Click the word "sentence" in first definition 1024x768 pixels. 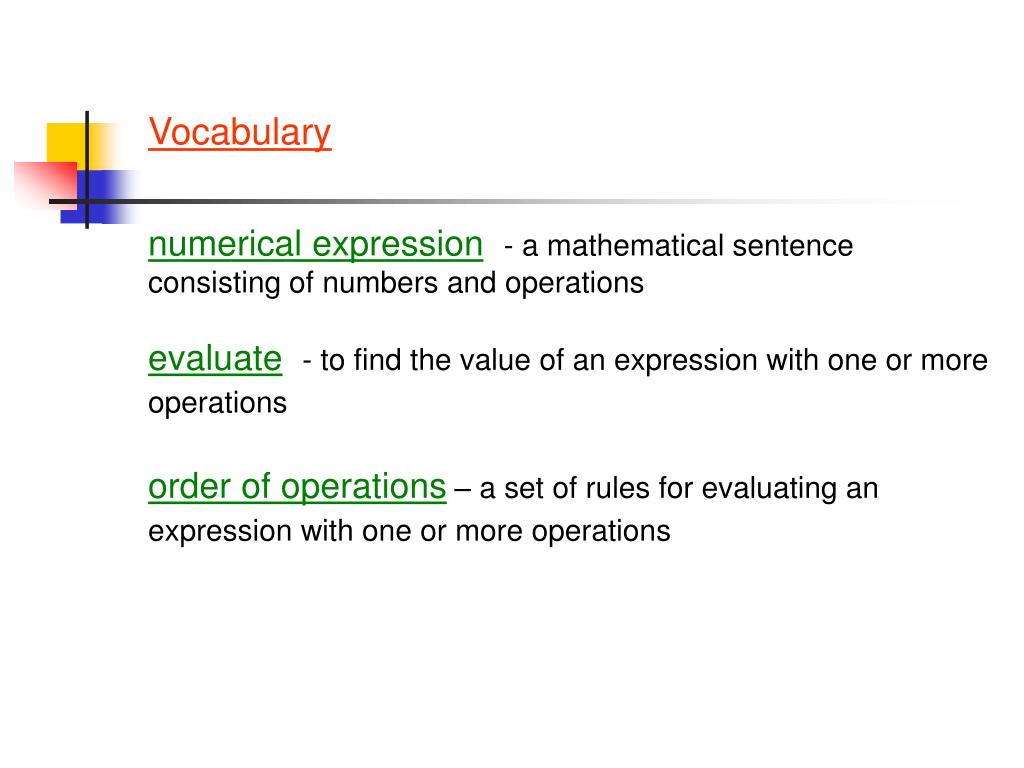pyautogui.click(x=793, y=246)
